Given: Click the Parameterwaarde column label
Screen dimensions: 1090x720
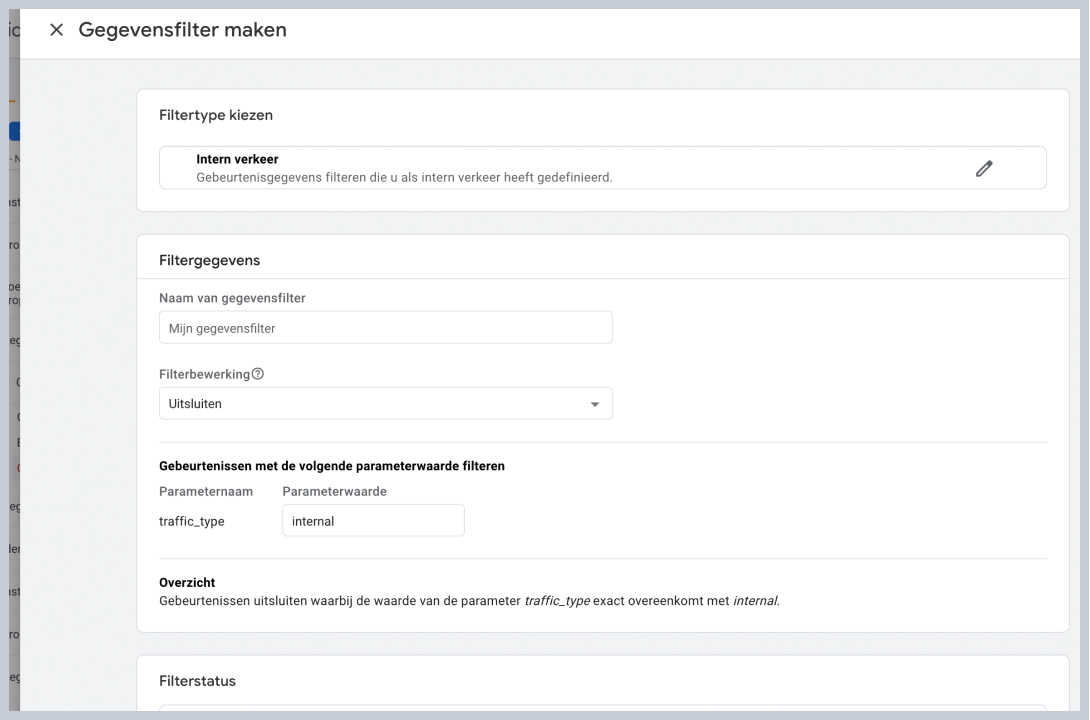Looking at the screenshot, I should (334, 491).
